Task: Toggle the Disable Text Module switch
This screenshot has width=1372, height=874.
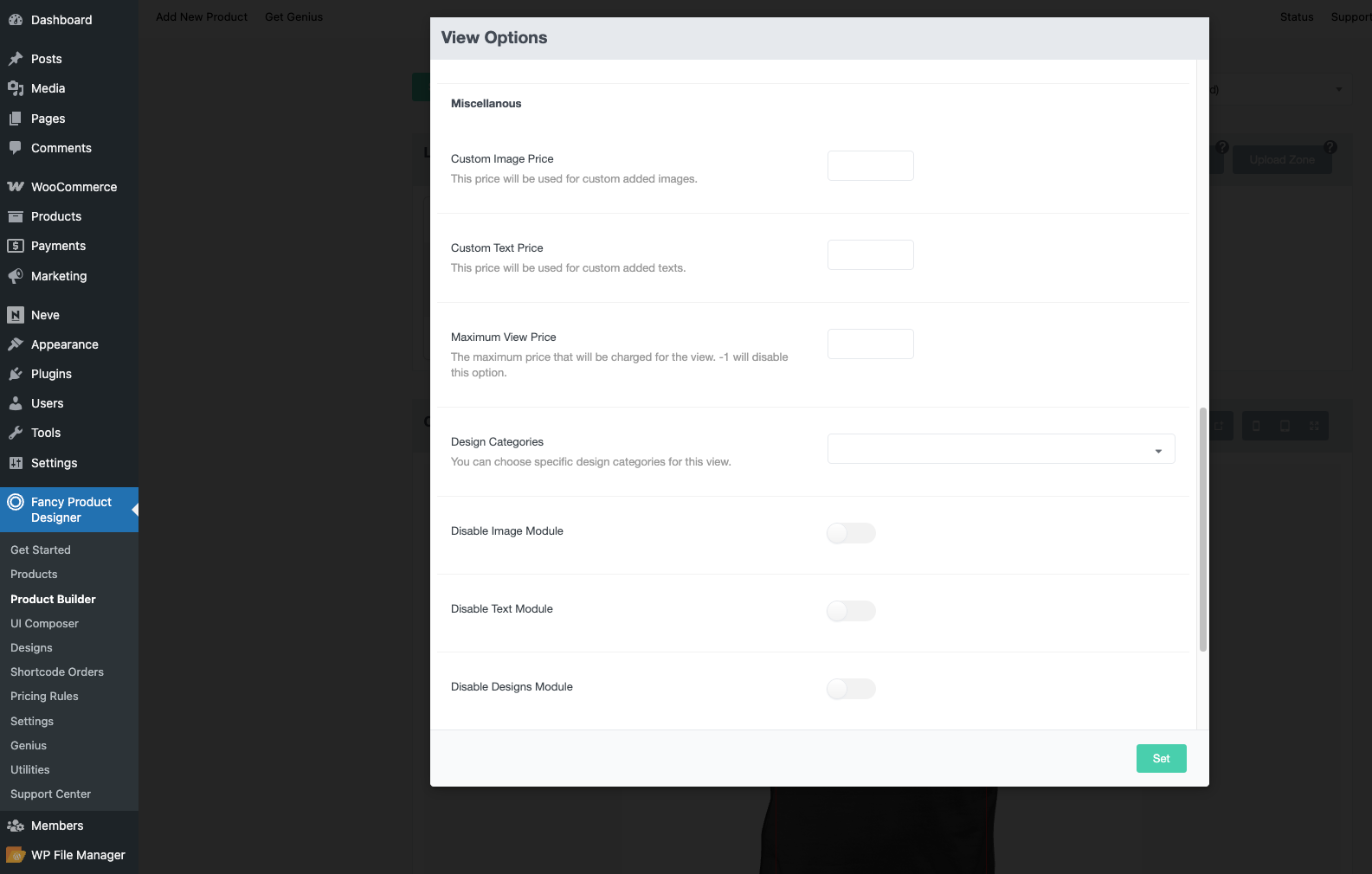Action: coord(851,611)
